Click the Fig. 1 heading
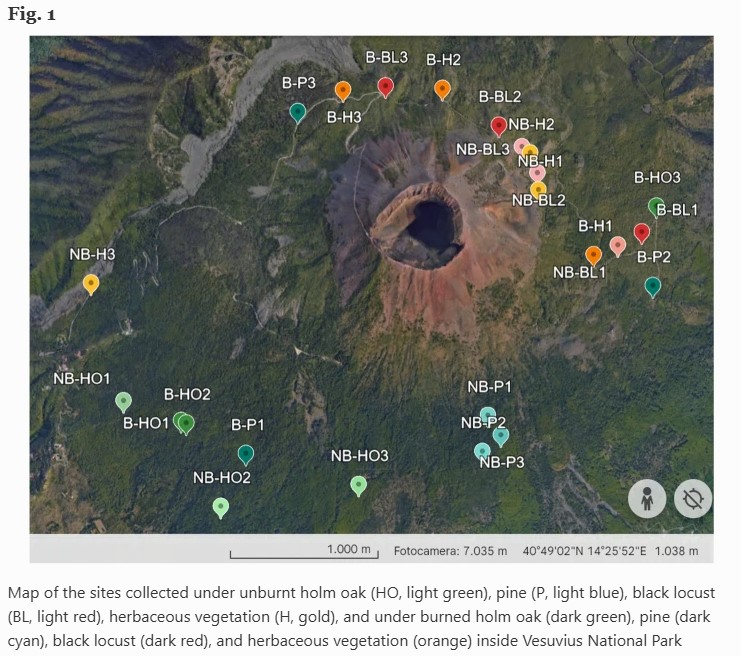The image size is (741, 656). (x=32, y=14)
